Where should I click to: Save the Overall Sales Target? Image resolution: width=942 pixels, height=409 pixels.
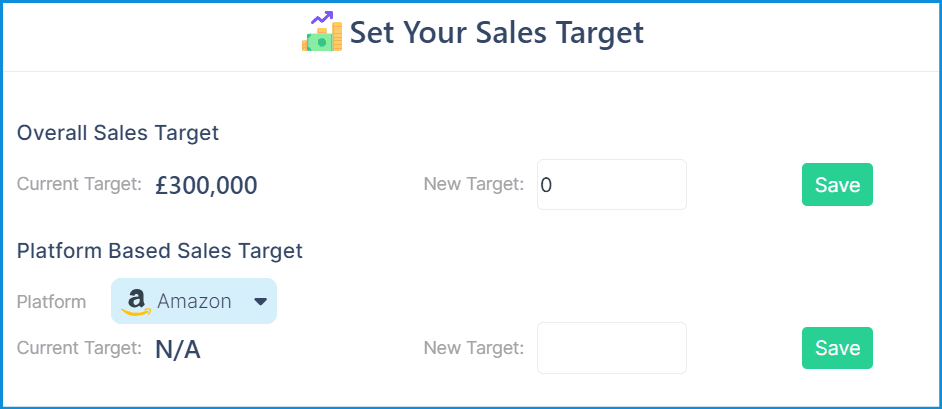[837, 184]
